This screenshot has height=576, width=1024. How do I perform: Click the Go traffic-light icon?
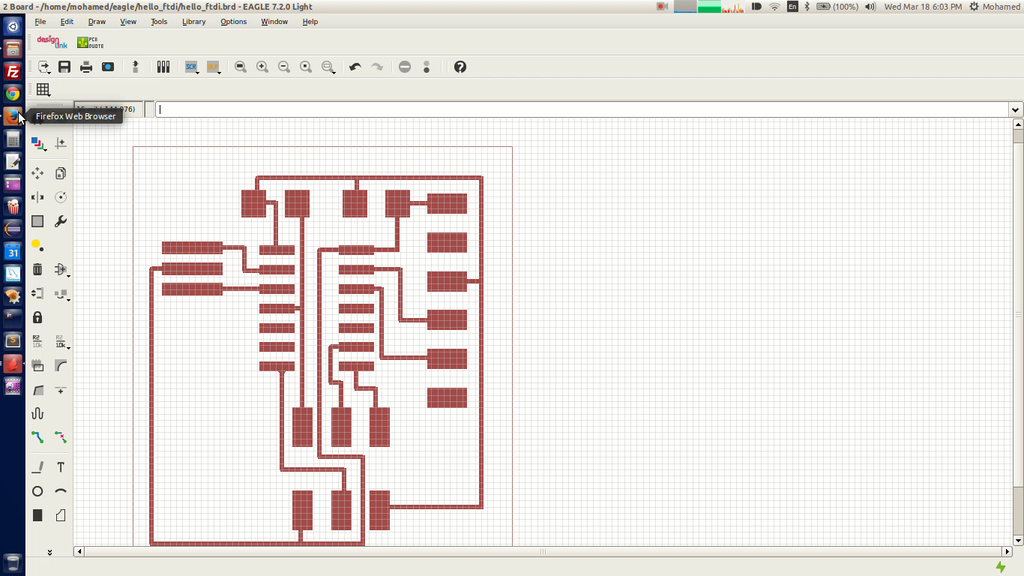pos(426,67)
